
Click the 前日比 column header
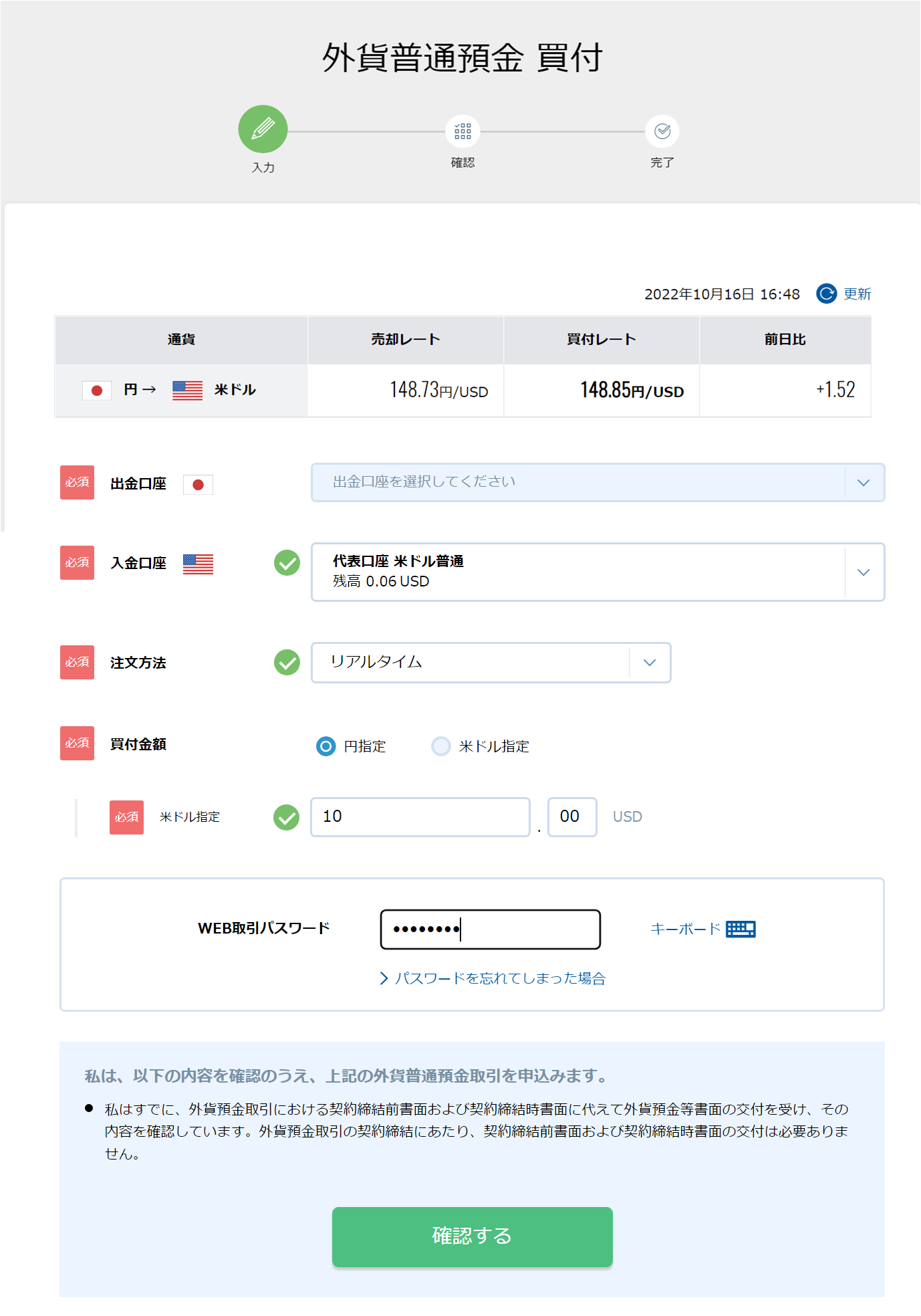coord(785,340)
